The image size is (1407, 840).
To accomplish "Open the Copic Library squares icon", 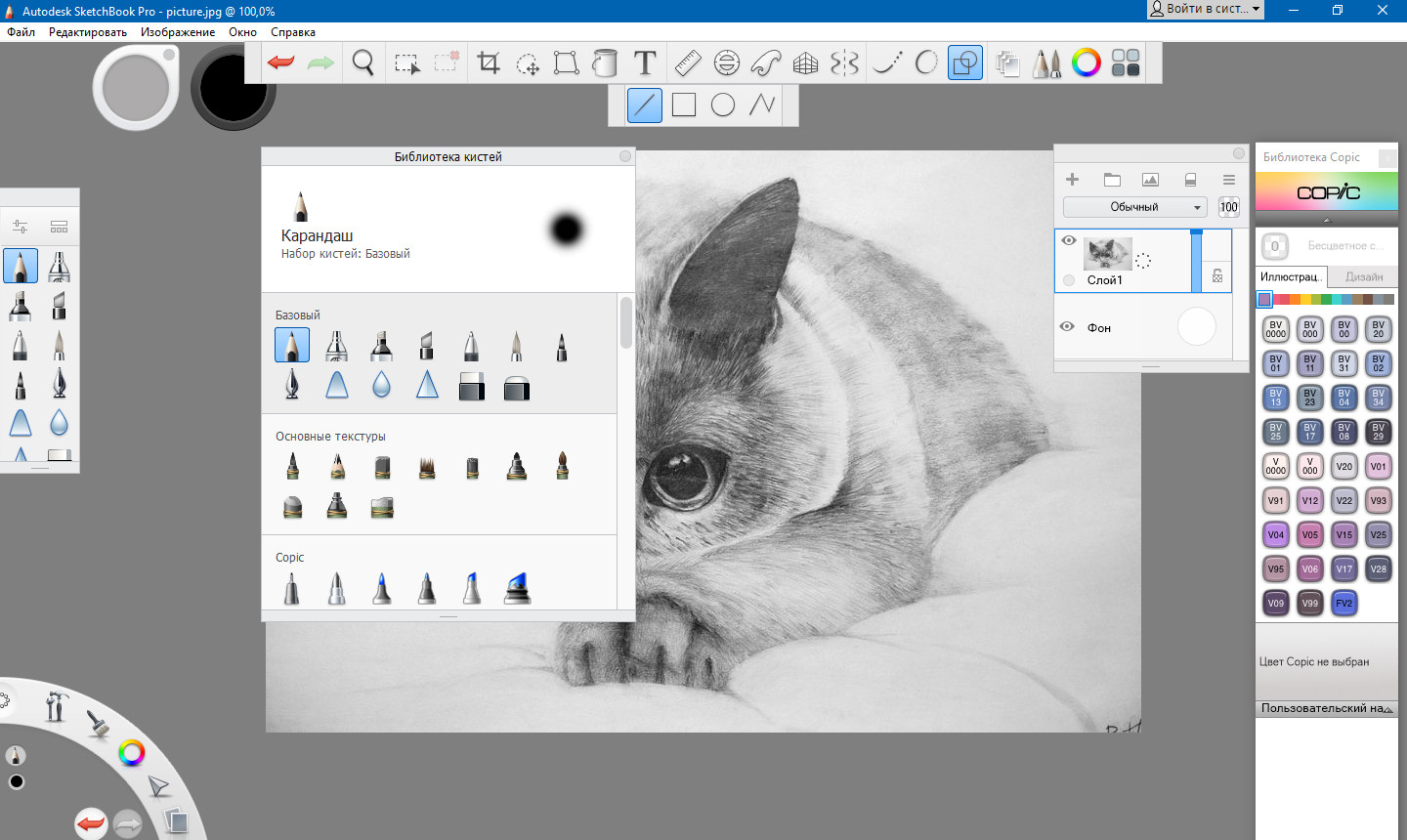I will [x=1126, y=63].
